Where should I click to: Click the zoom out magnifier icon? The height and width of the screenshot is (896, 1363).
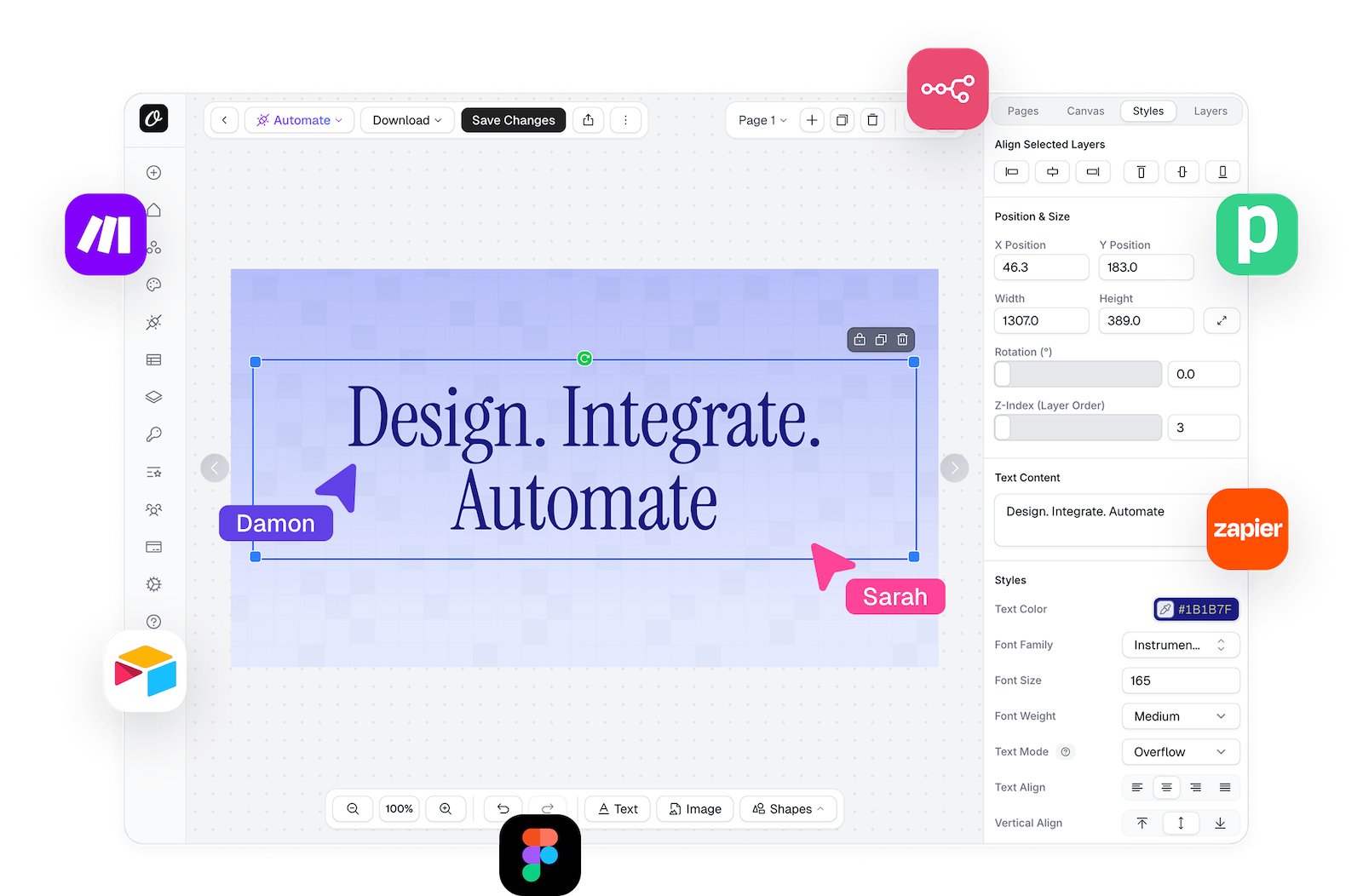coord(353,809)
